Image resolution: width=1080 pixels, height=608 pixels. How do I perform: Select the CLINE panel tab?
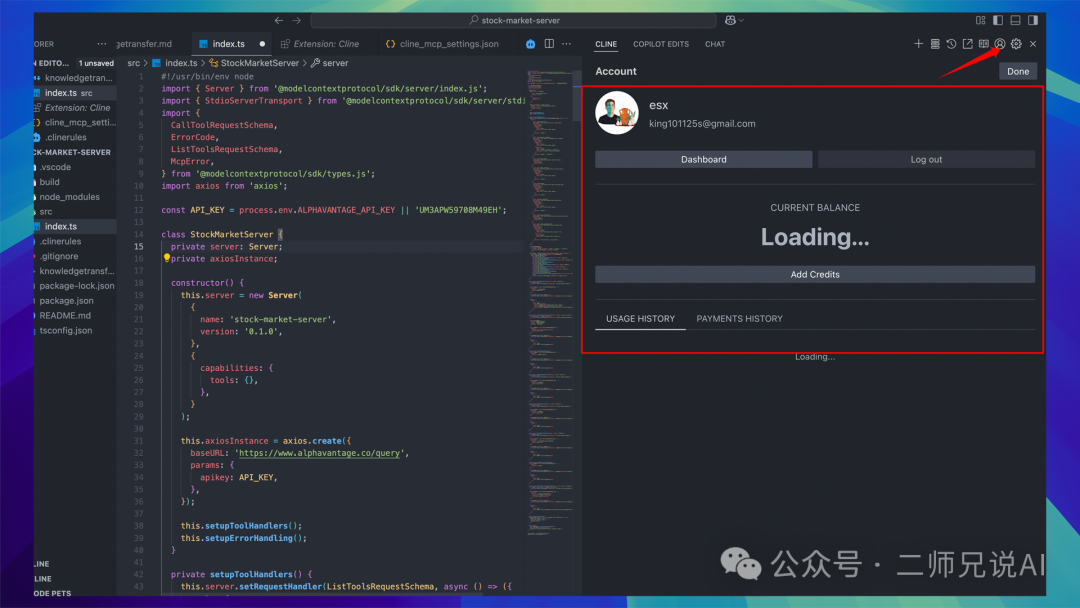click(x=606, y=43)
